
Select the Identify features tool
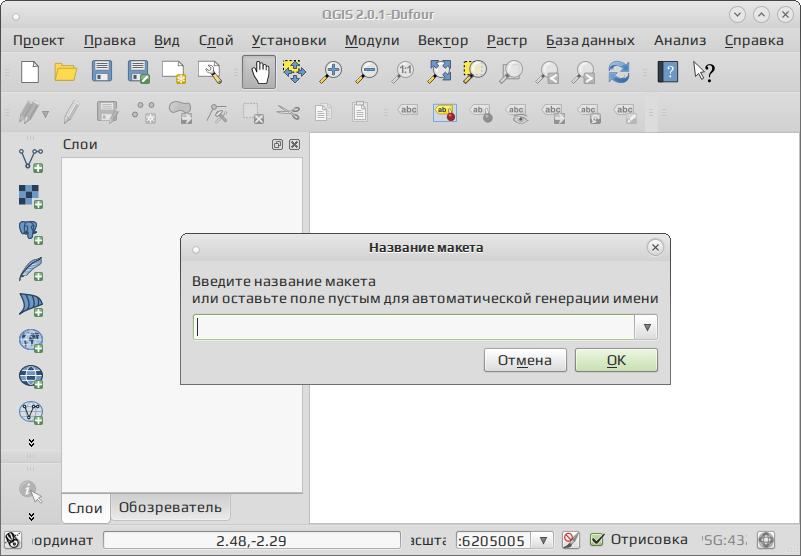coord(31,491)
